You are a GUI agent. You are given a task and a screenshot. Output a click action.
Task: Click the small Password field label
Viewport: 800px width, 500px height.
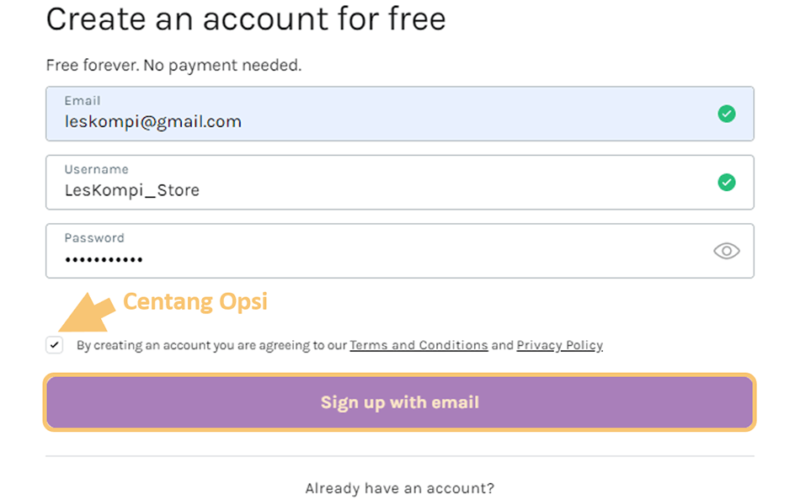[x=94, y=238]
